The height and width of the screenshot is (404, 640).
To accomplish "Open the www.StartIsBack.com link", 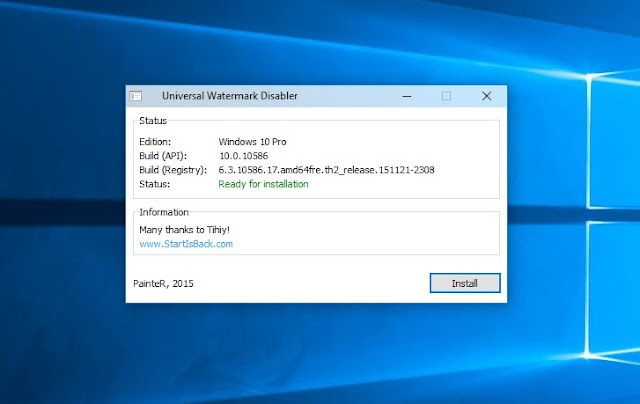I will pos(186,244).
